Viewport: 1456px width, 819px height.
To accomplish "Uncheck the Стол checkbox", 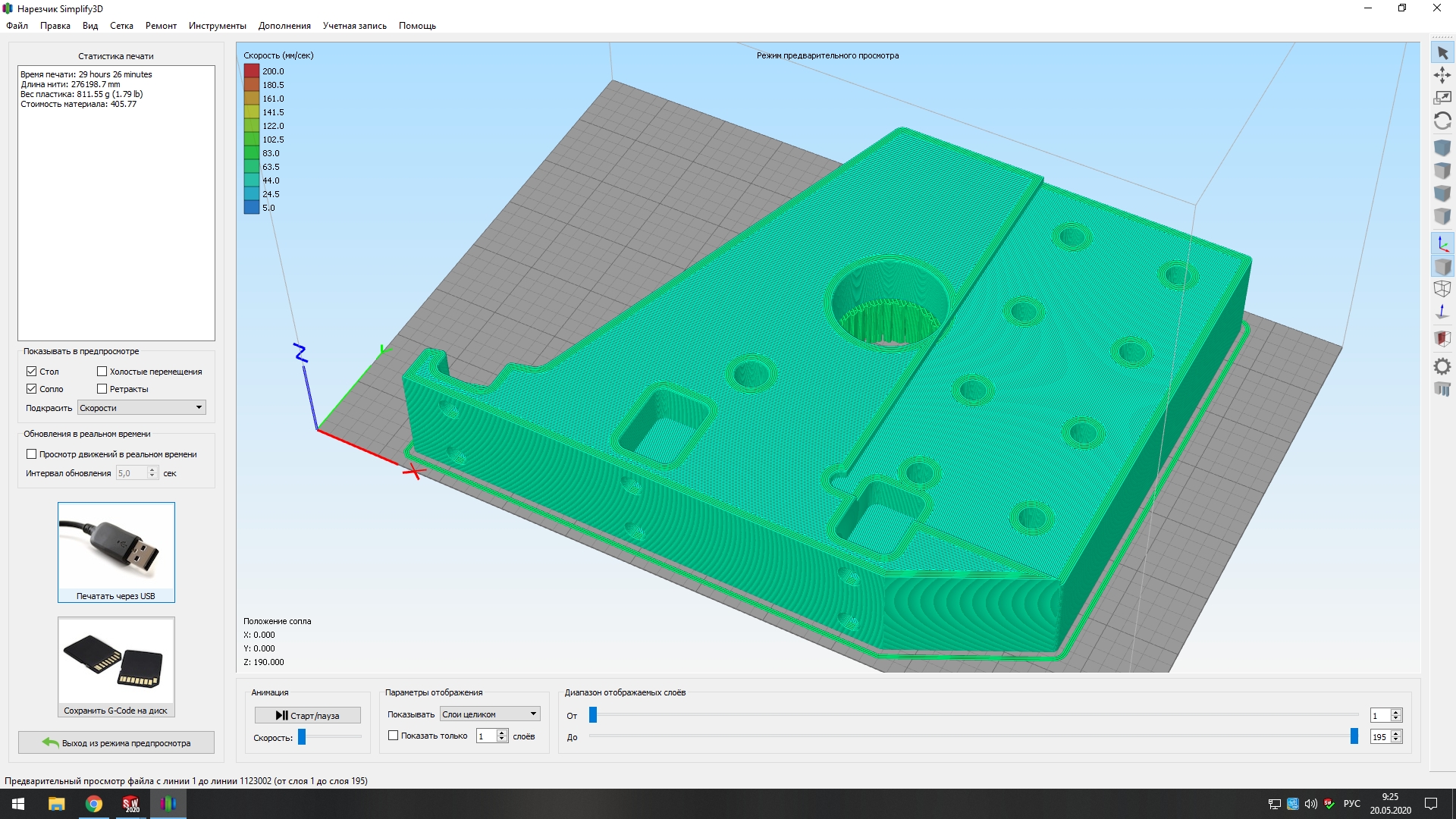I will click(32, 372).
